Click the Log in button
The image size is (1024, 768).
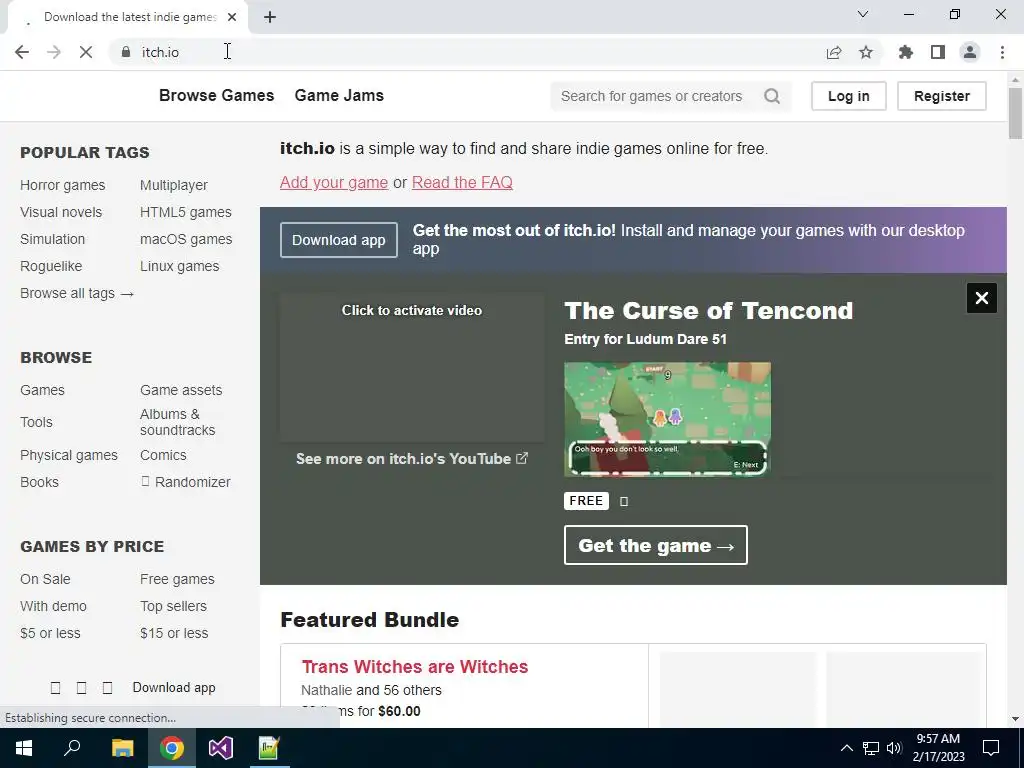(x=848, y=96)
